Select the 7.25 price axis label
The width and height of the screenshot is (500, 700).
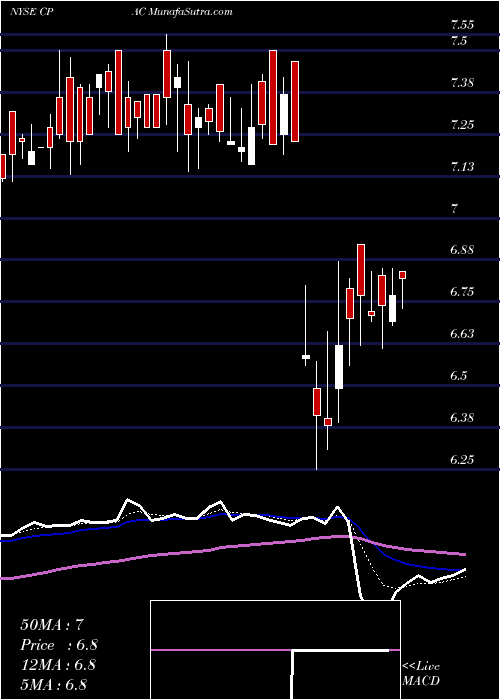click(x=463, y=125)
